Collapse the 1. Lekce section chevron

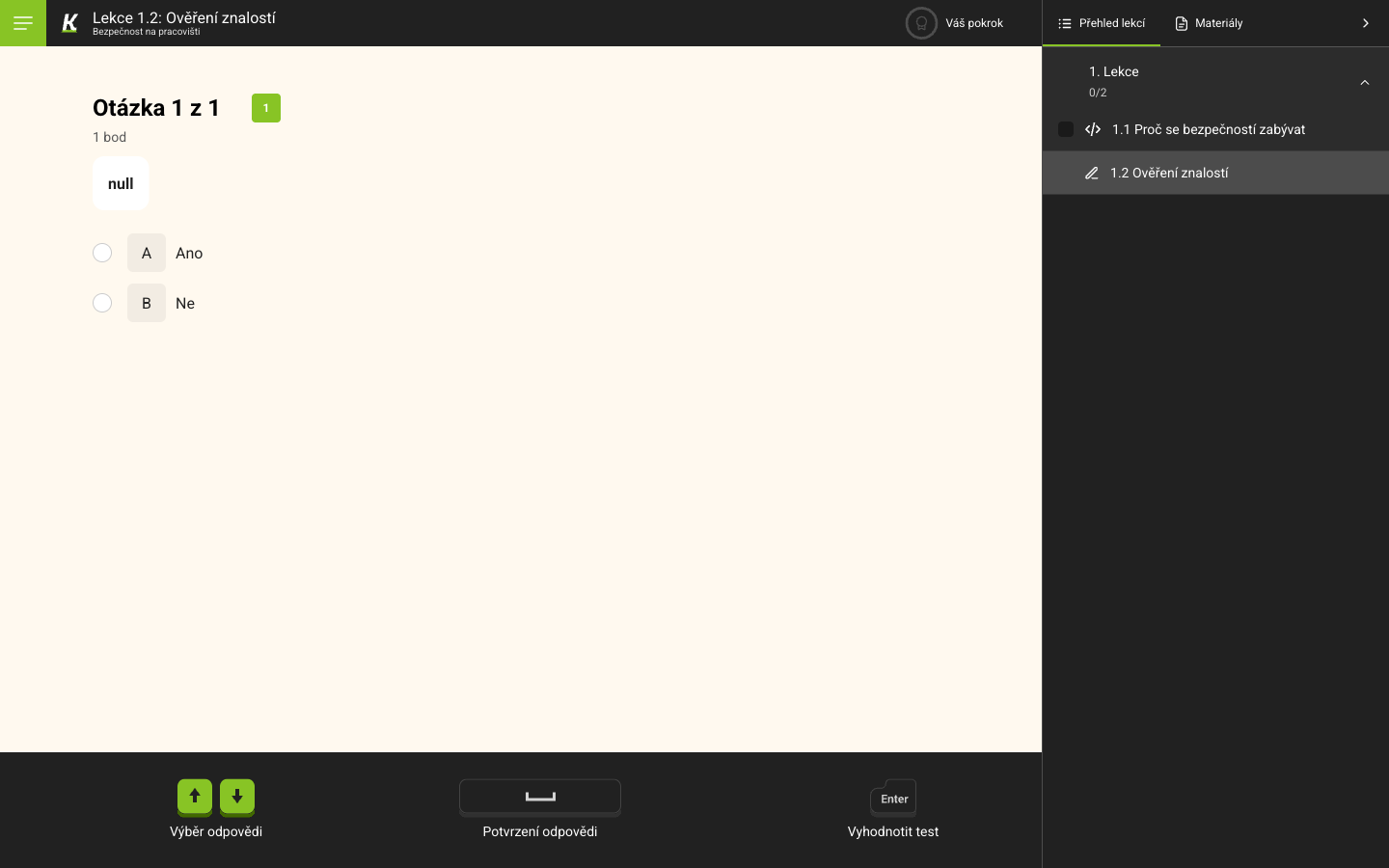(1365, 83)
